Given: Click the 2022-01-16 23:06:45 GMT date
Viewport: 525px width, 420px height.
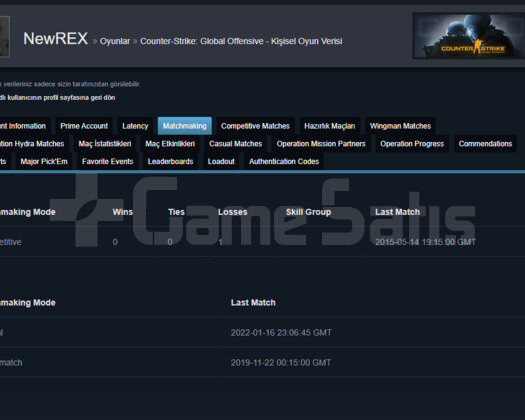Looking at the screenshot, I should click(x=281, y=333).
